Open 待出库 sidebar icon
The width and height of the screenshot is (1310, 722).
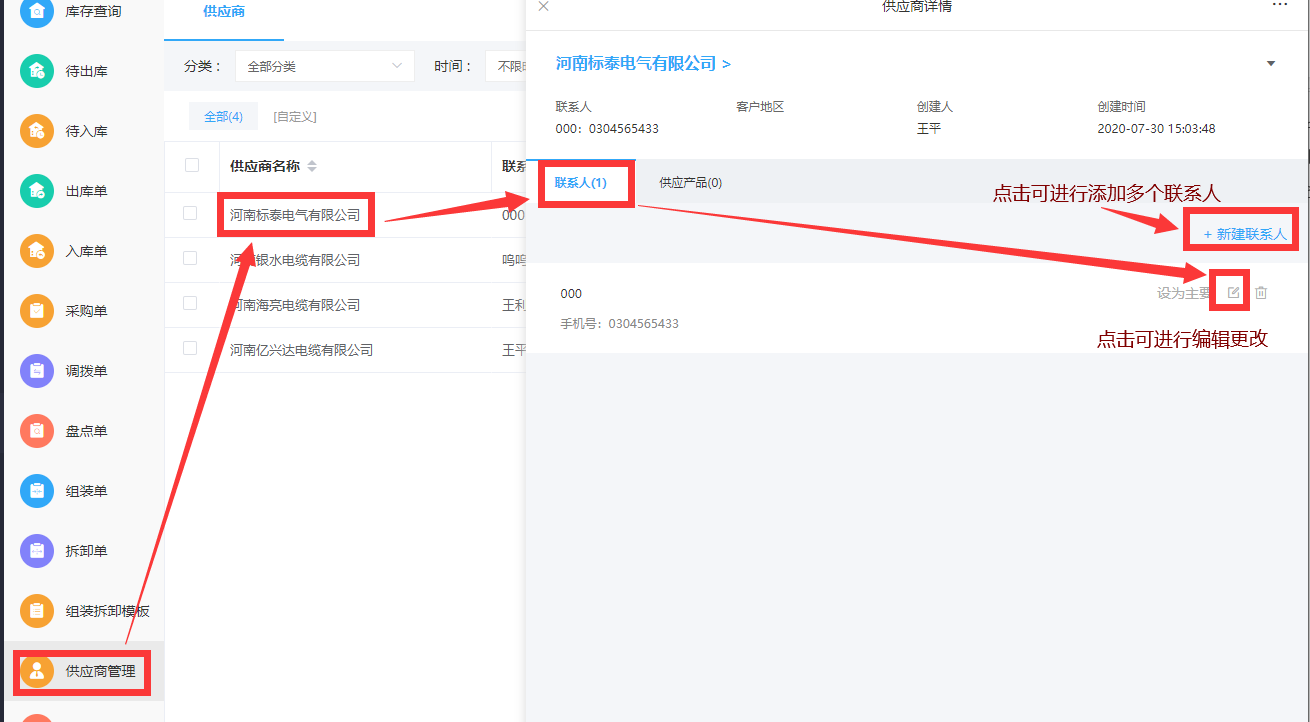[37, 71]
